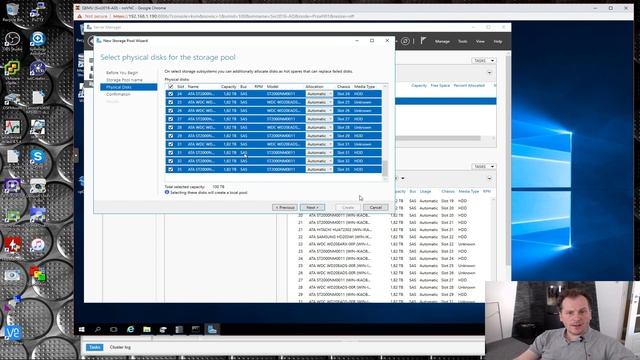Go to Storage Pool name wizard step
Image resolution: width=640 pixels, height=360 pixels.
[124, 80]
